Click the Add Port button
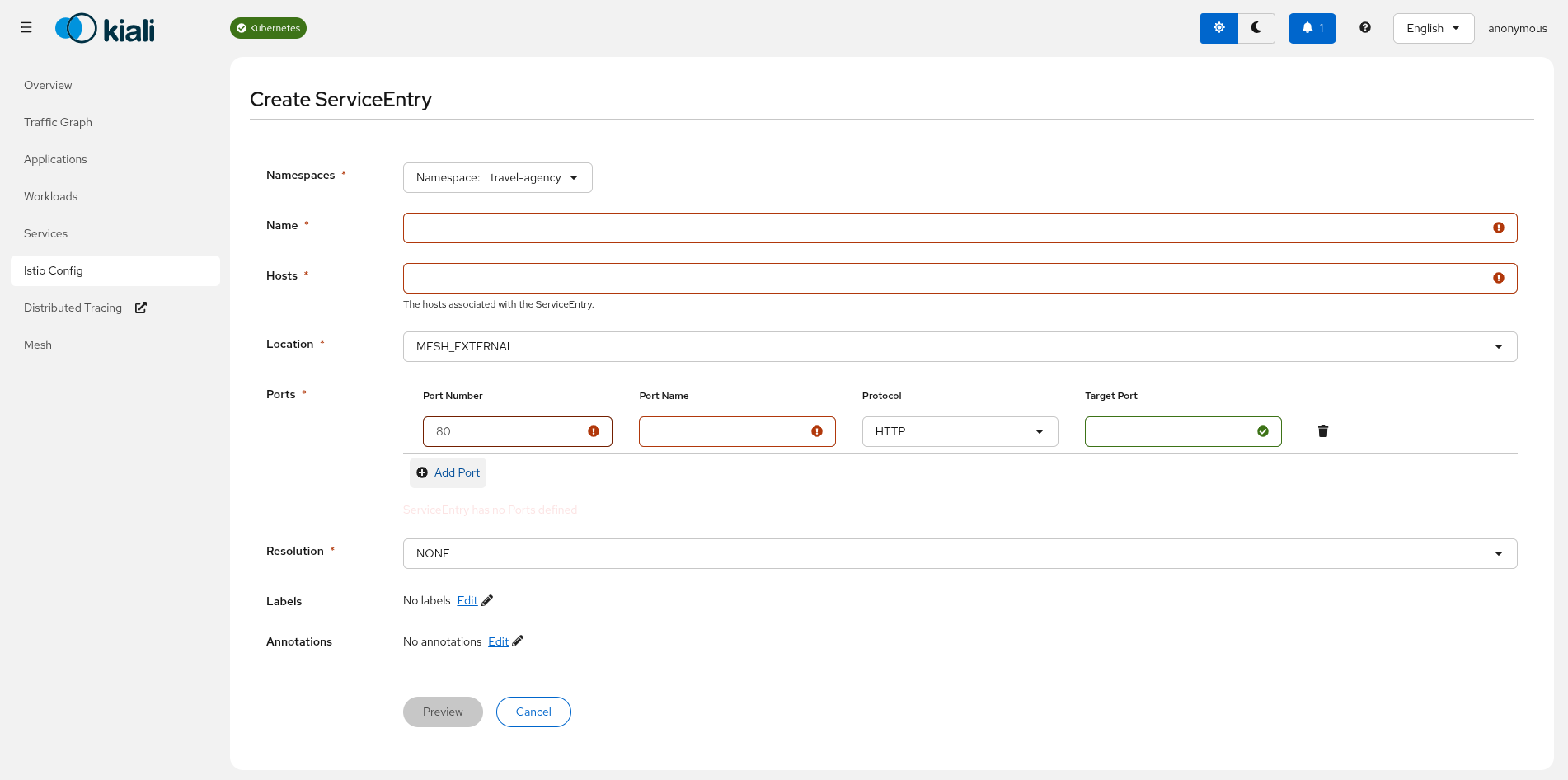1568x780 pixels. point(448,472)
